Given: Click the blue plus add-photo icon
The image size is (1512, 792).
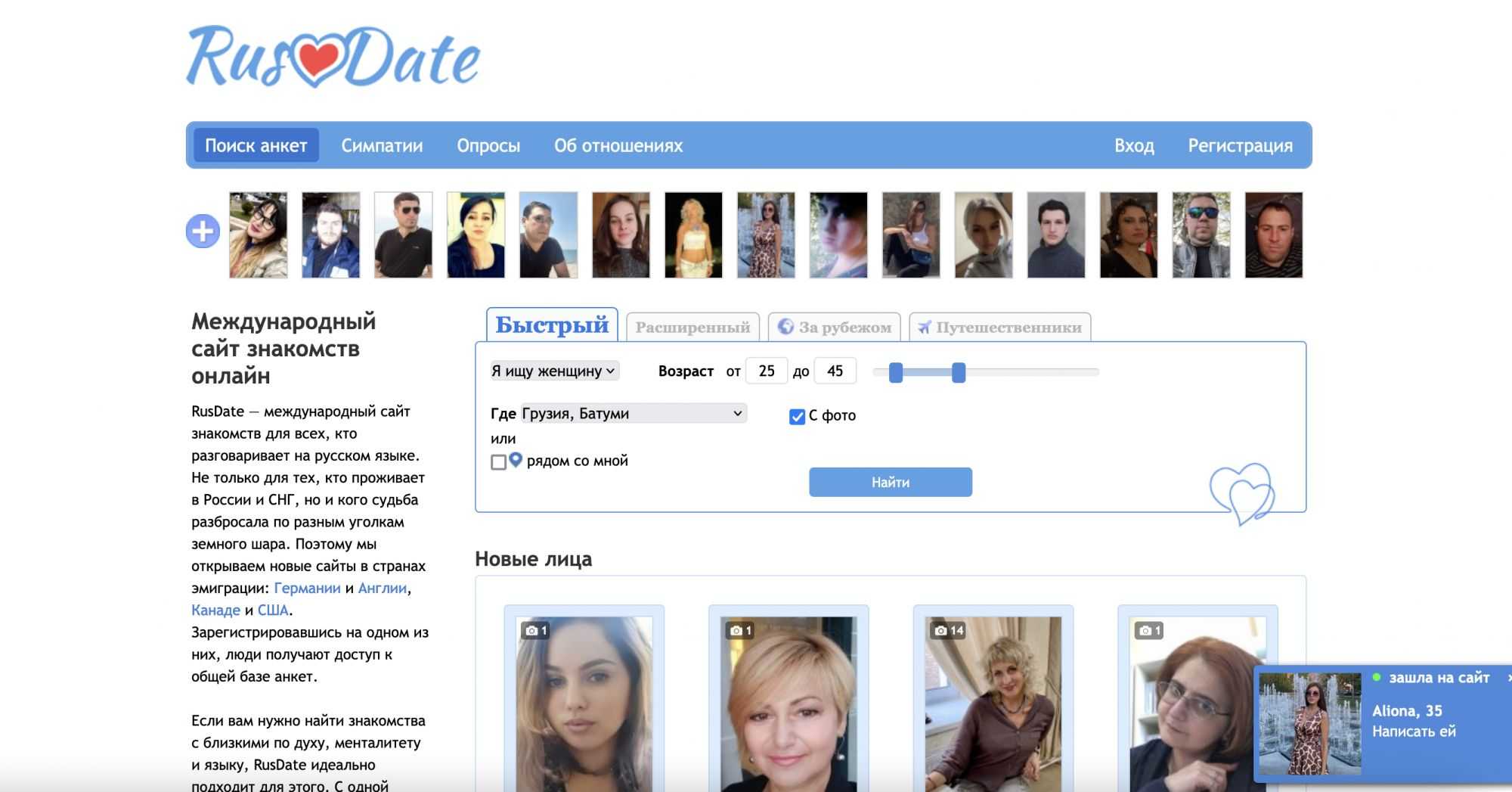Looking at the screenshot, I should (x=203, y=231).
